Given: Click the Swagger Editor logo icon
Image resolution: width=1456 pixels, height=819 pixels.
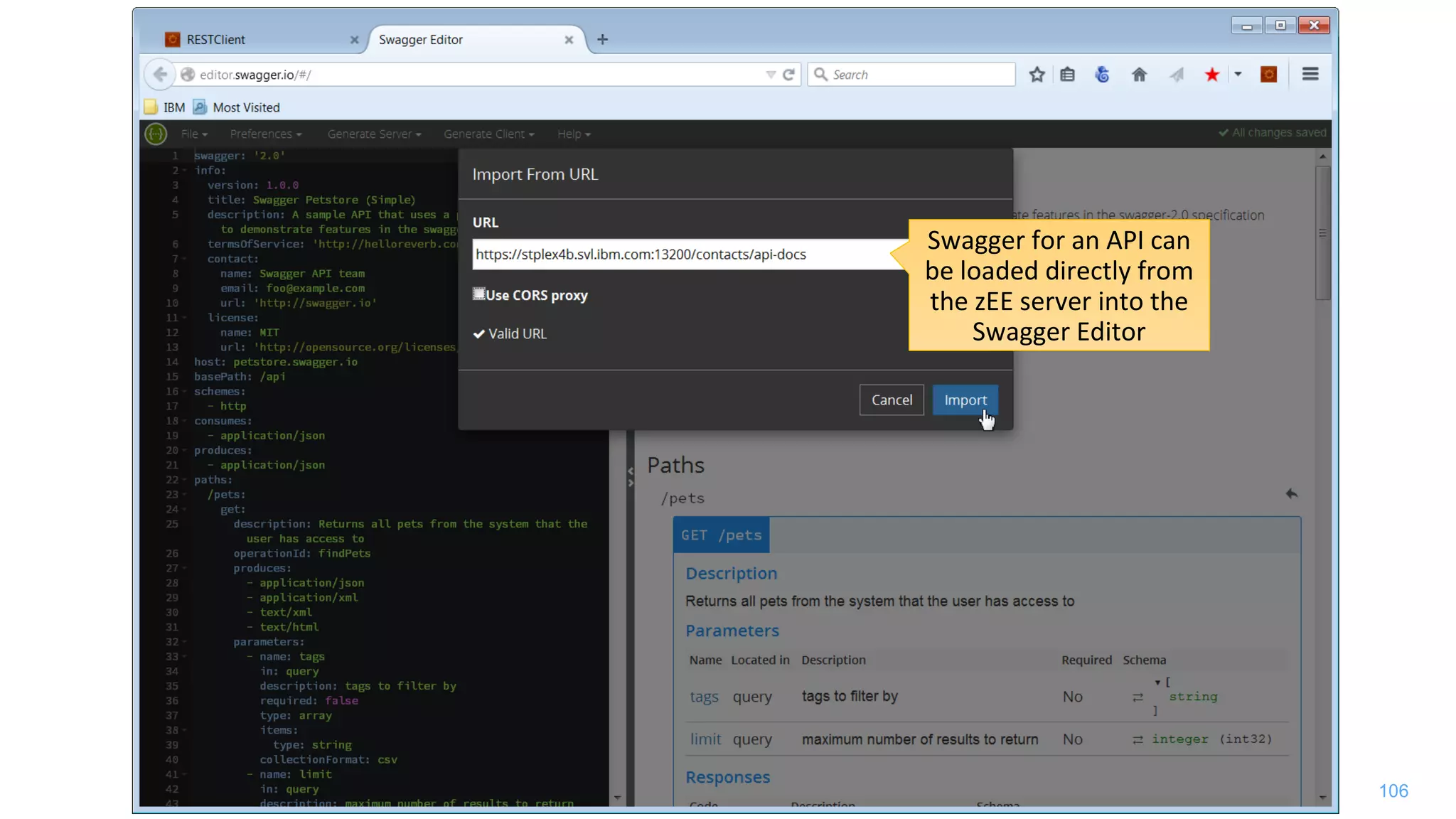Looking at the screenshot, I should [x=156, y=134].
